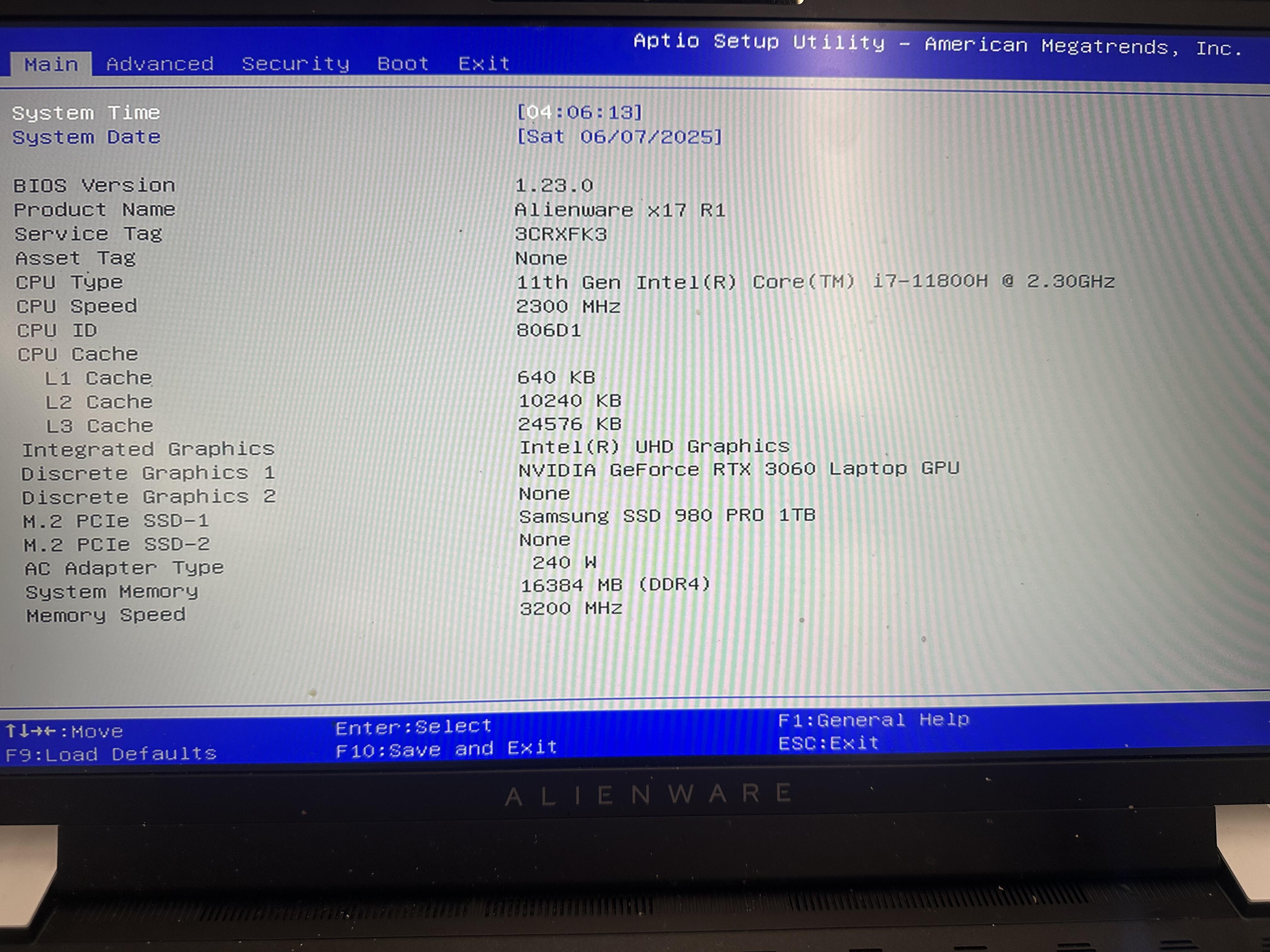Click BIOS version value 1.23.0
The width and height of the screenshot is (1270, 952).
pos(554,185)
